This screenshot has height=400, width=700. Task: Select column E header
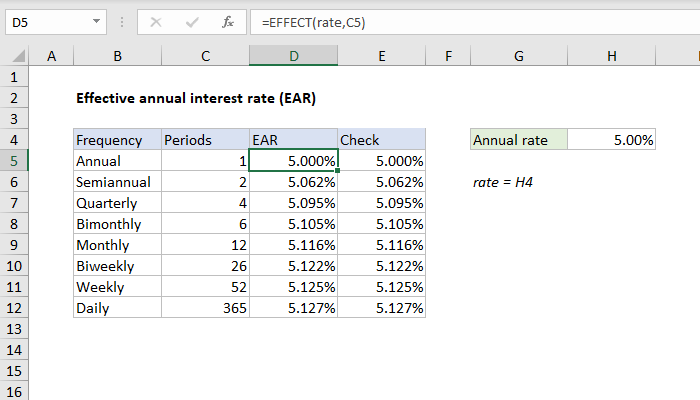[x=382, y=56]
